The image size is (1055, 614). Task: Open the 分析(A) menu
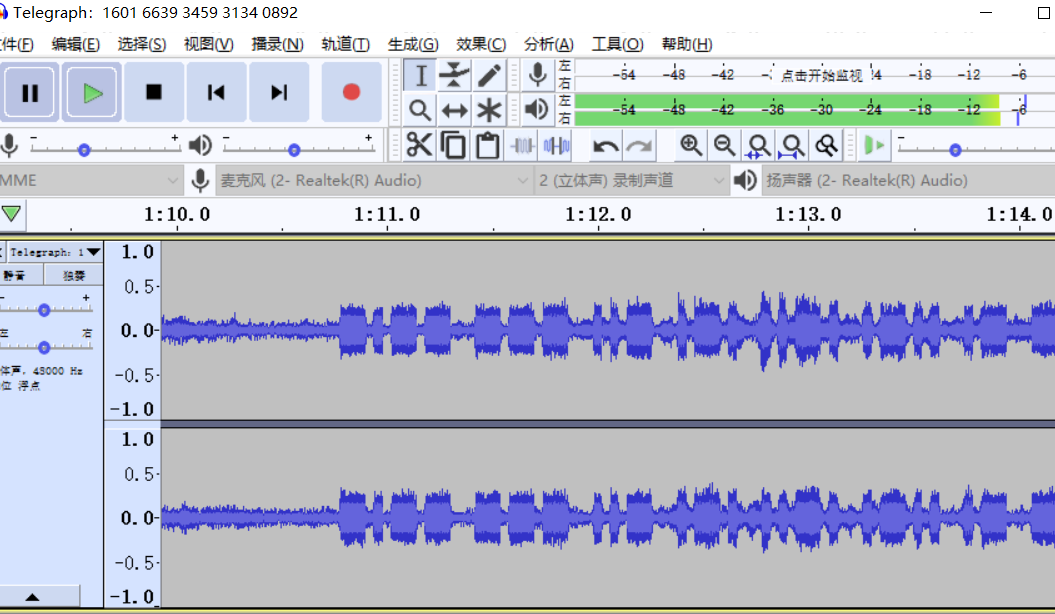coord(549,44)
